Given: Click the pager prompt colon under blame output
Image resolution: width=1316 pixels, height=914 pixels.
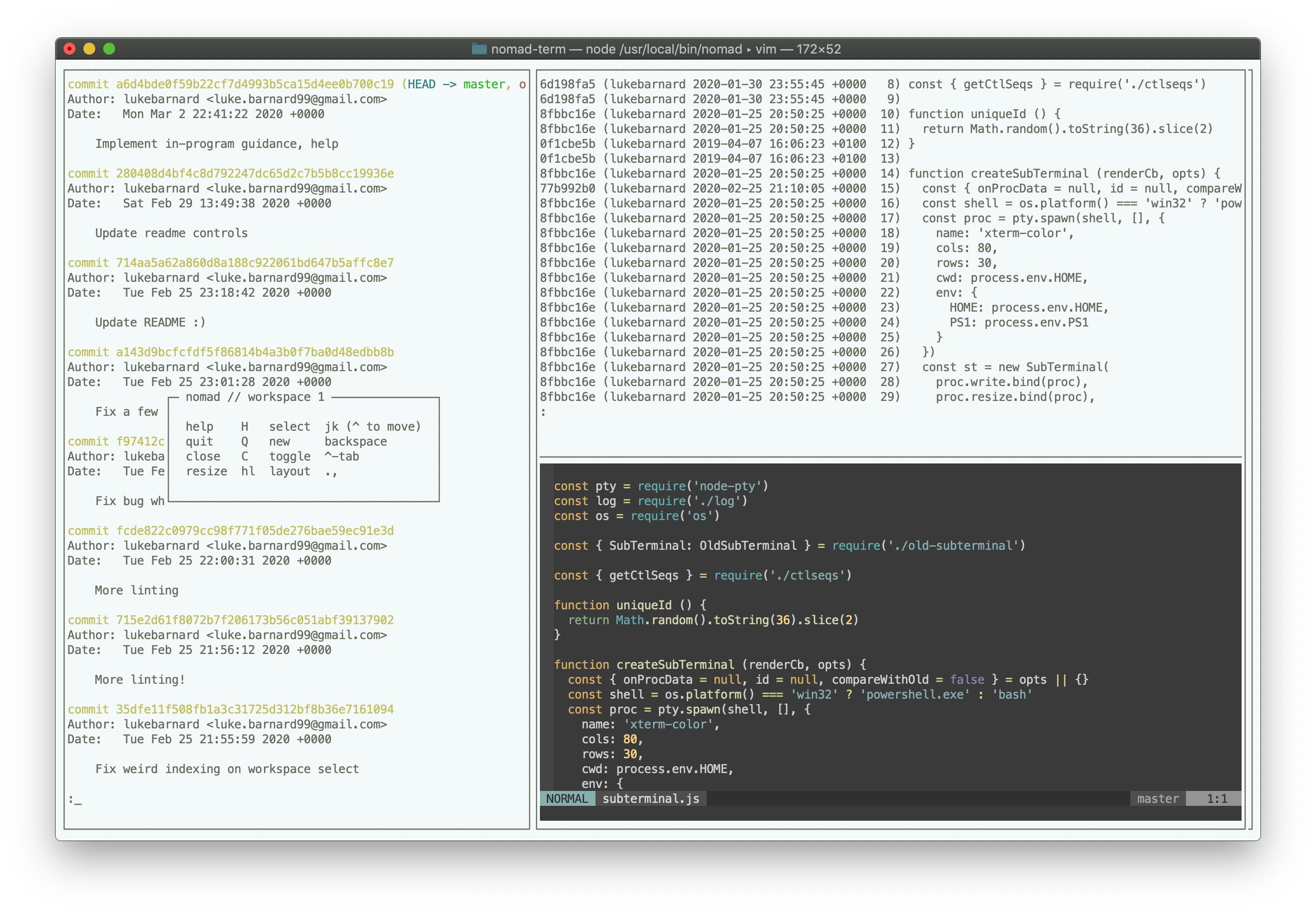Looking at the screenshot, I should (x=543, y=412).
